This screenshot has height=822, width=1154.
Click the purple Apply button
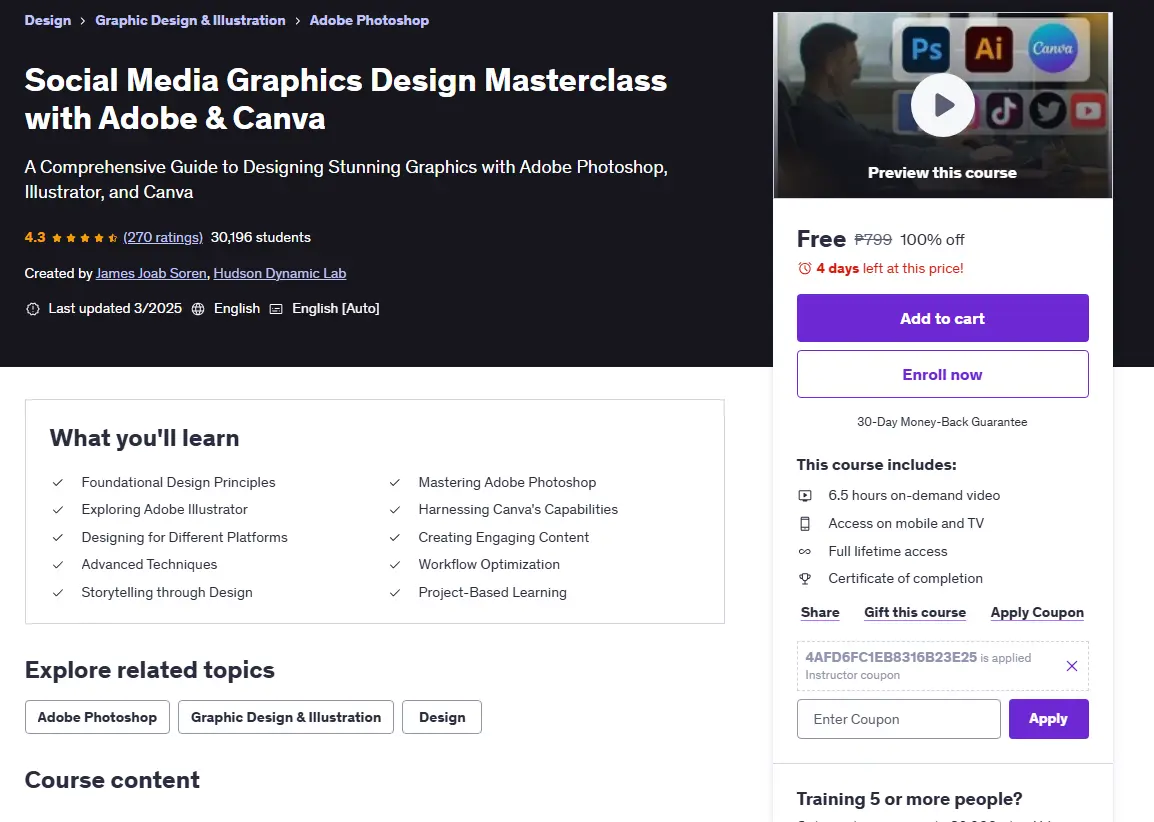tap(1048, 719)
